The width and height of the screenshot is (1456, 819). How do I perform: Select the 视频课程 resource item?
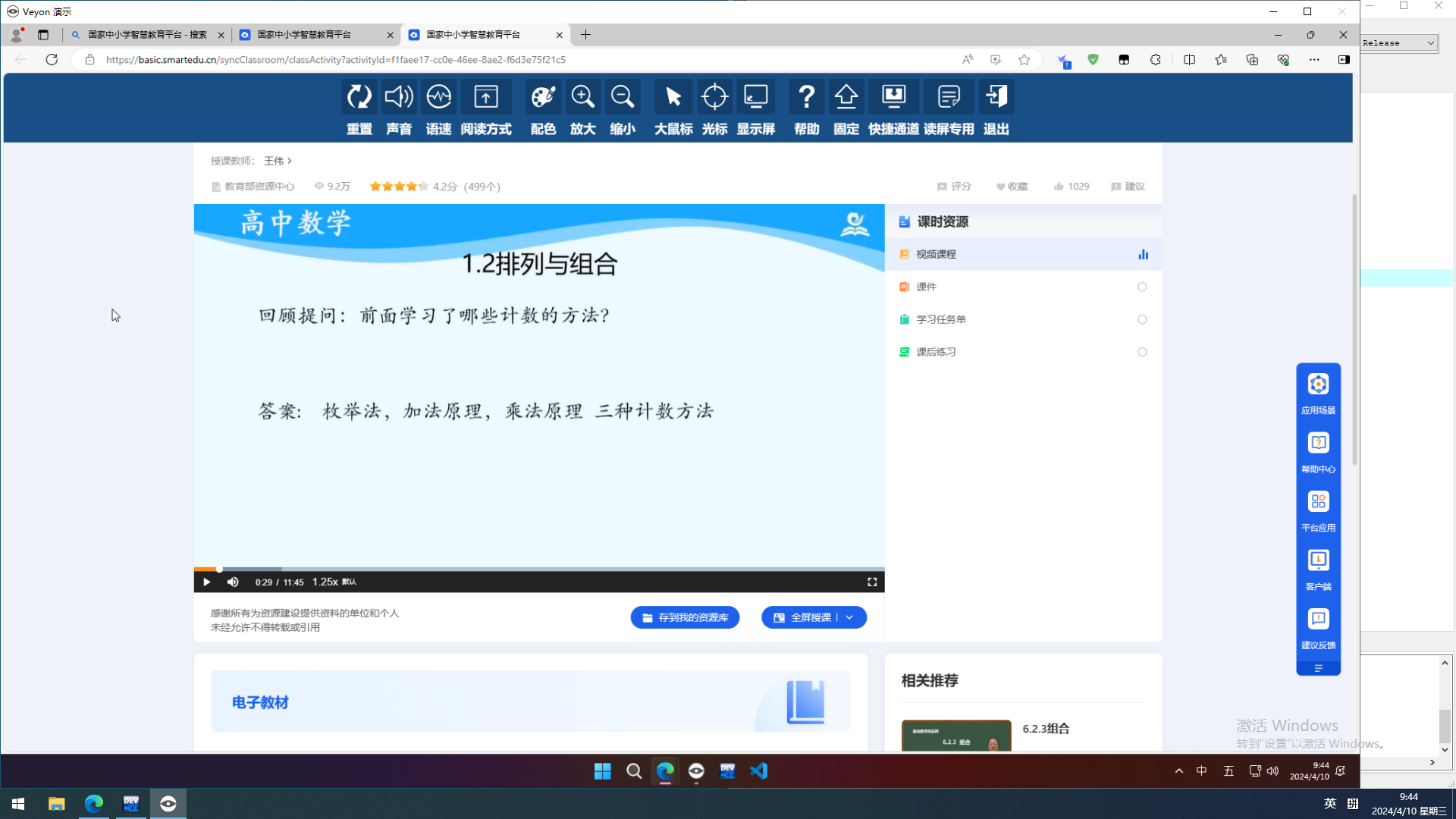pos(936,255)
